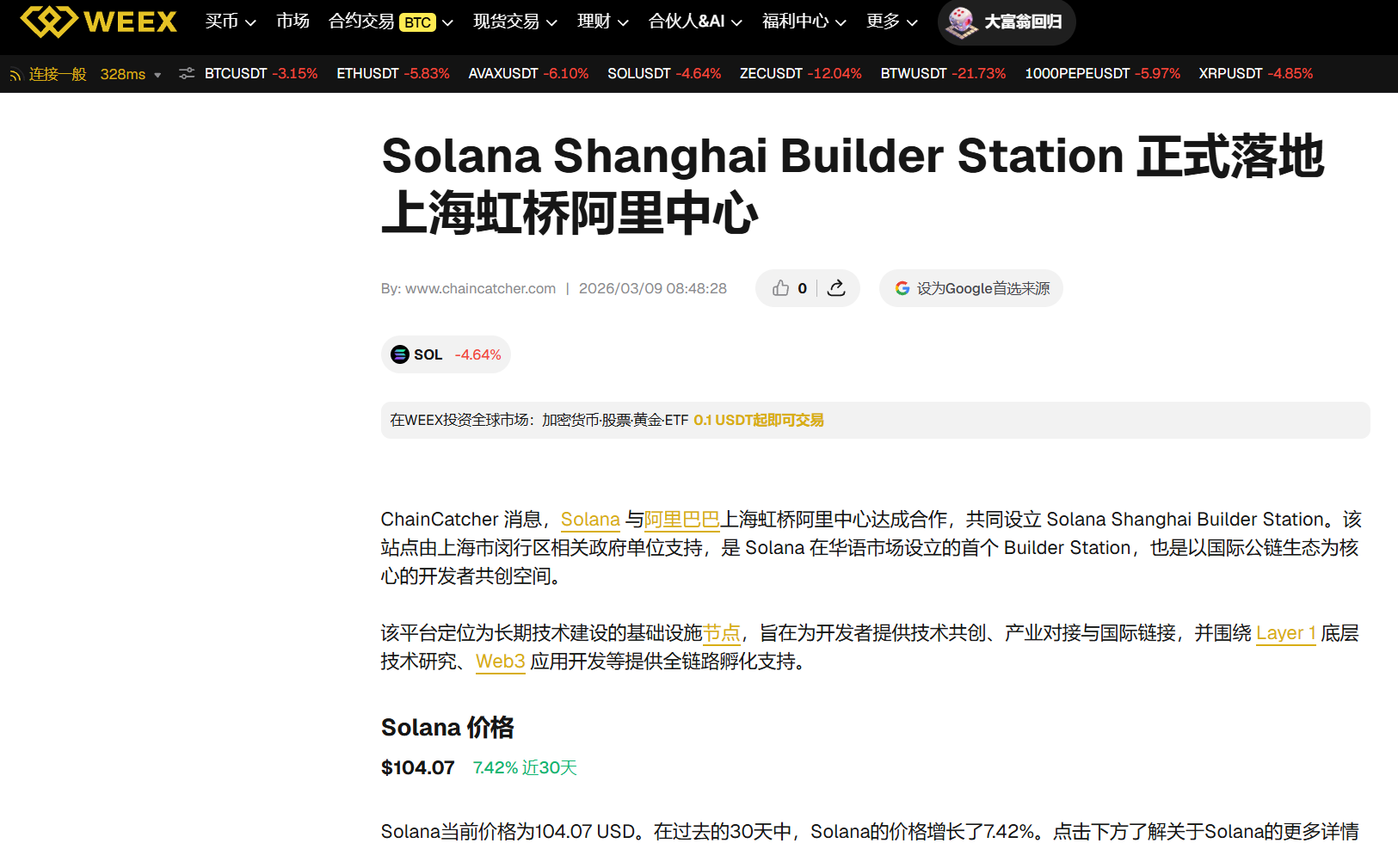Screen dimensions: 1398x868
Task: Click 设为Google首选来源 button
Action: tap(971, 288)
